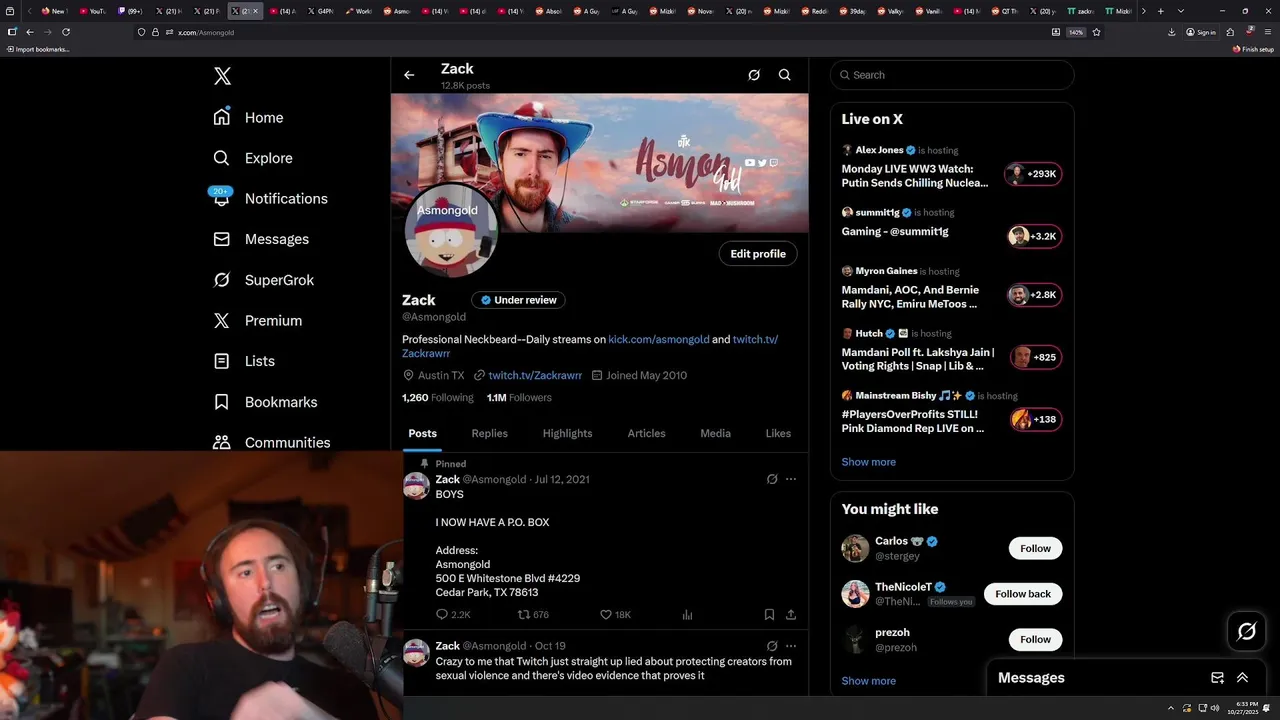The image size is (1280, 720).
Task: Join summit1g Gaming live stream
Action: [x=1034, y=236]
